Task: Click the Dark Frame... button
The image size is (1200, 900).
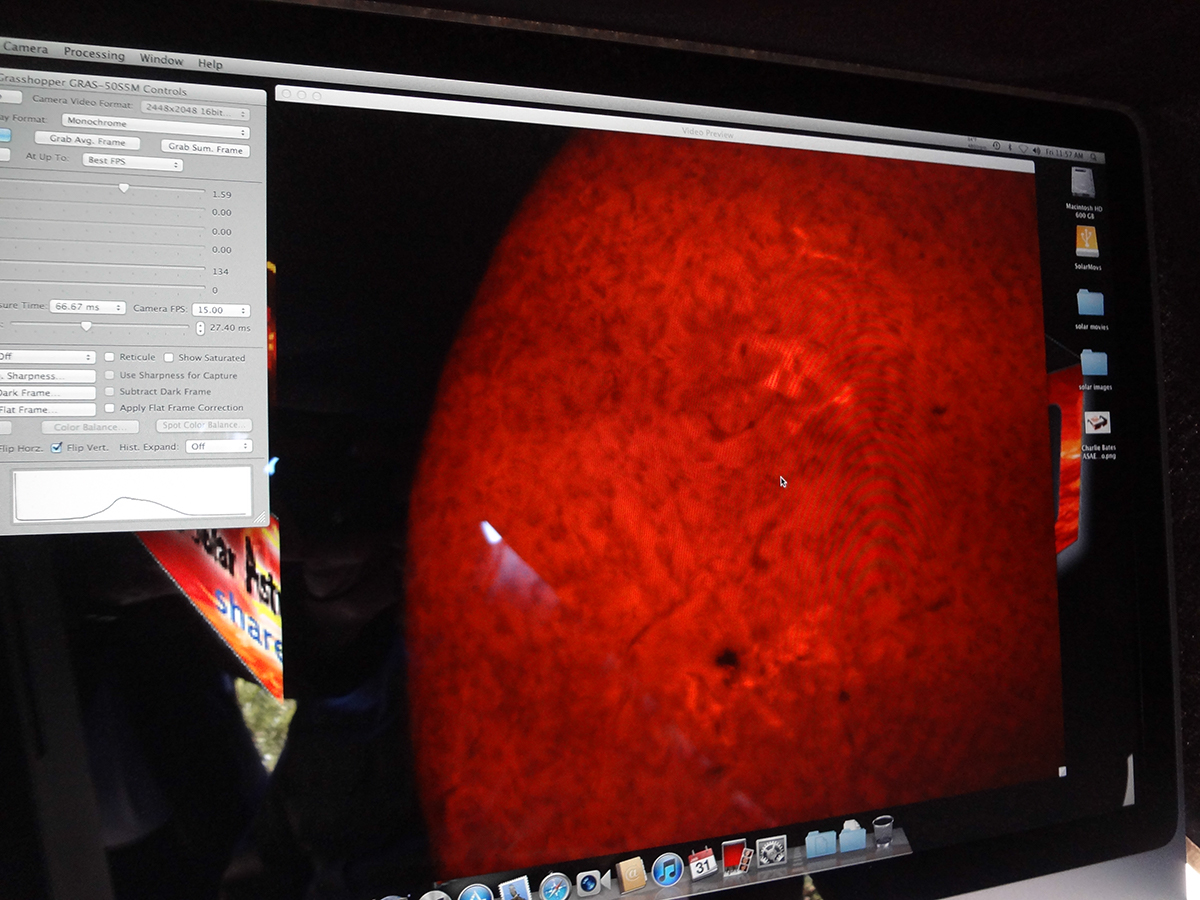Action: pyautogui.click(x=47, y=393)
